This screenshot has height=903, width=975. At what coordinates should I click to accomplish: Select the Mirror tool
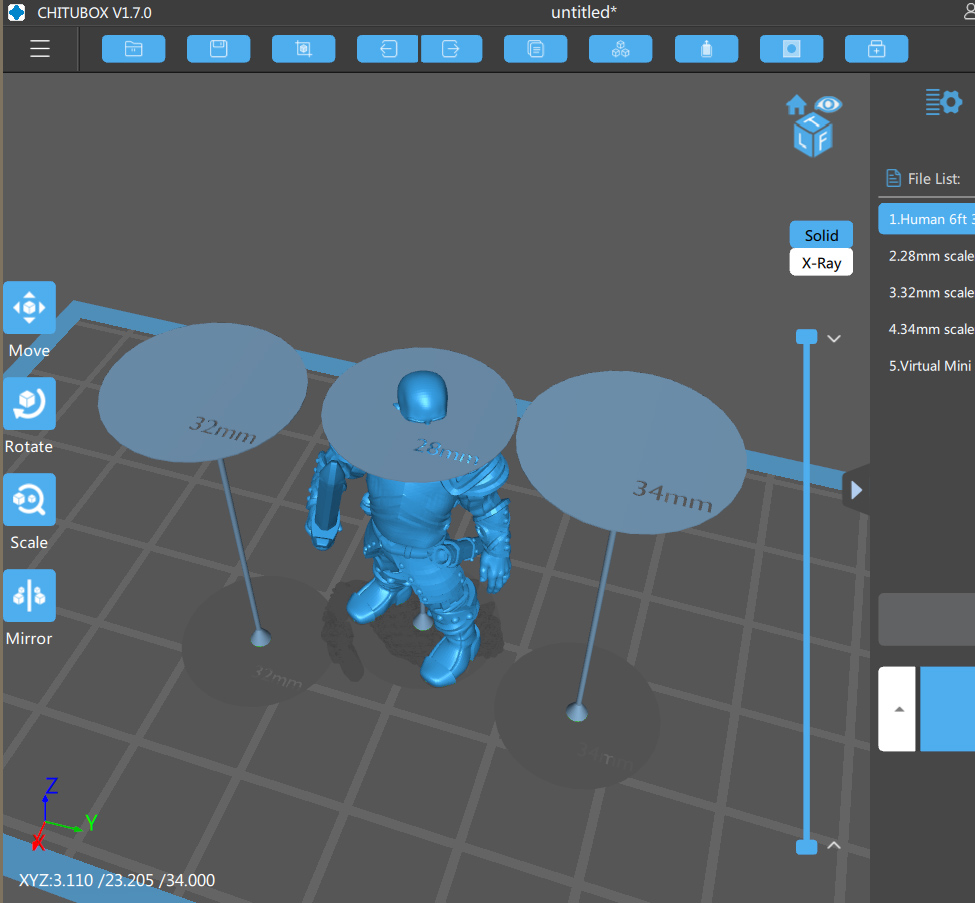[29, 595]
